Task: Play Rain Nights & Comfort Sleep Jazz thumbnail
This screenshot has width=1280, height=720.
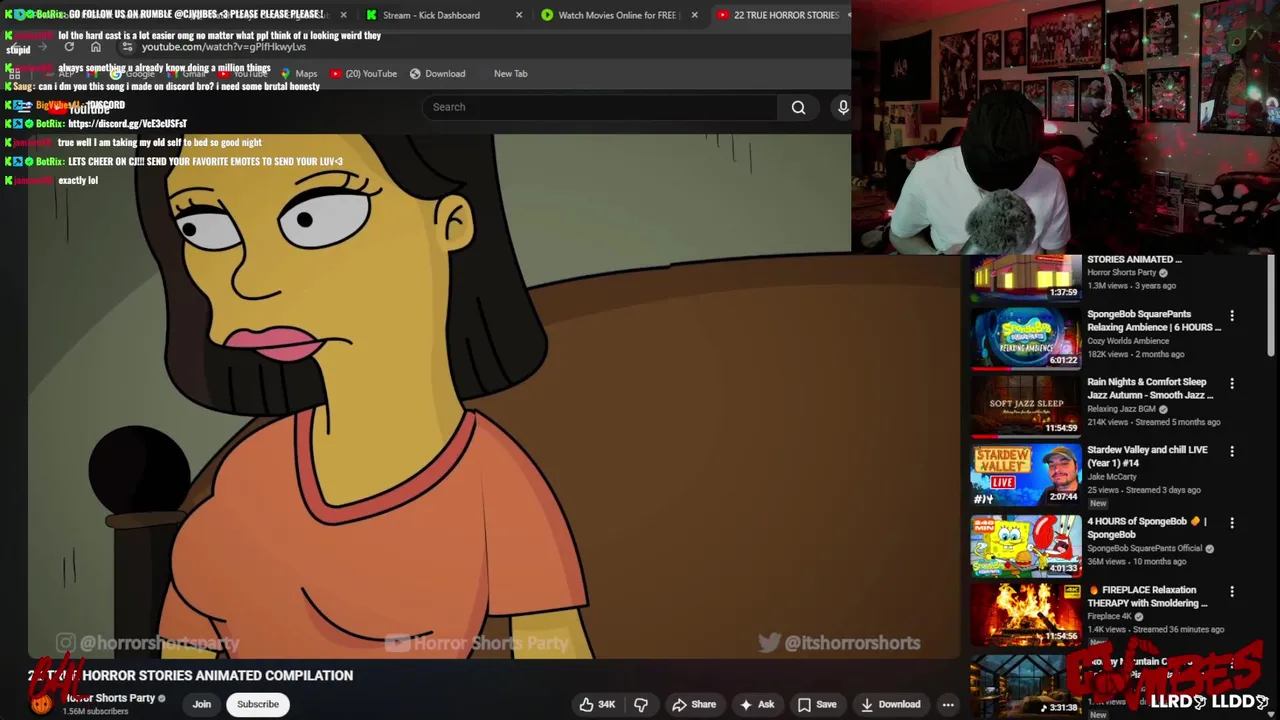Action: coord(1026,407)
